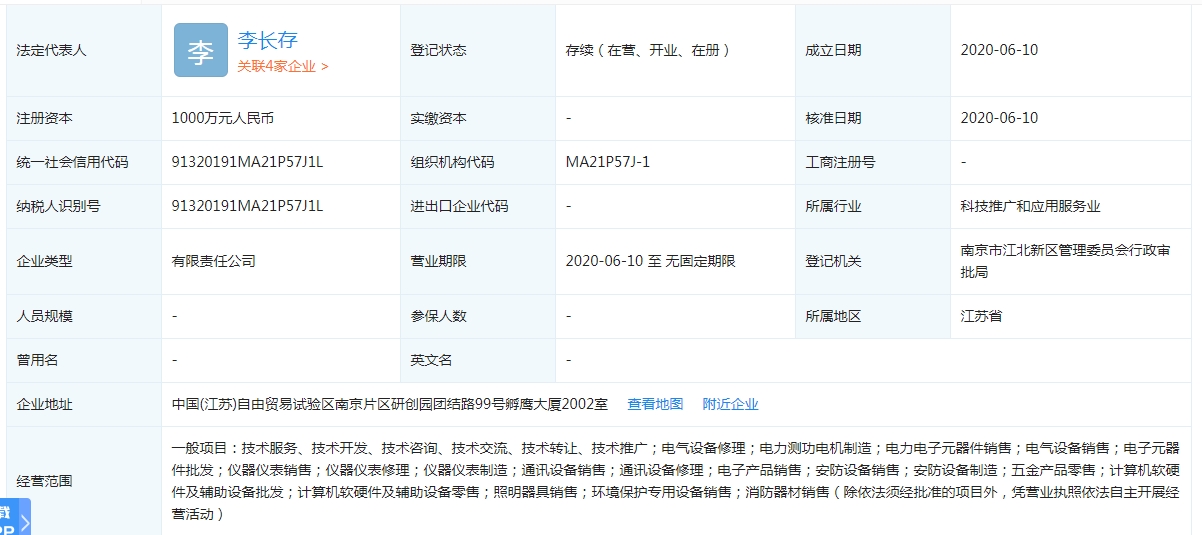Image resolution: width=1202 pixels, height=535 pixels.
Task: Click the 存续 registration status value
Action: click(648, 50)
